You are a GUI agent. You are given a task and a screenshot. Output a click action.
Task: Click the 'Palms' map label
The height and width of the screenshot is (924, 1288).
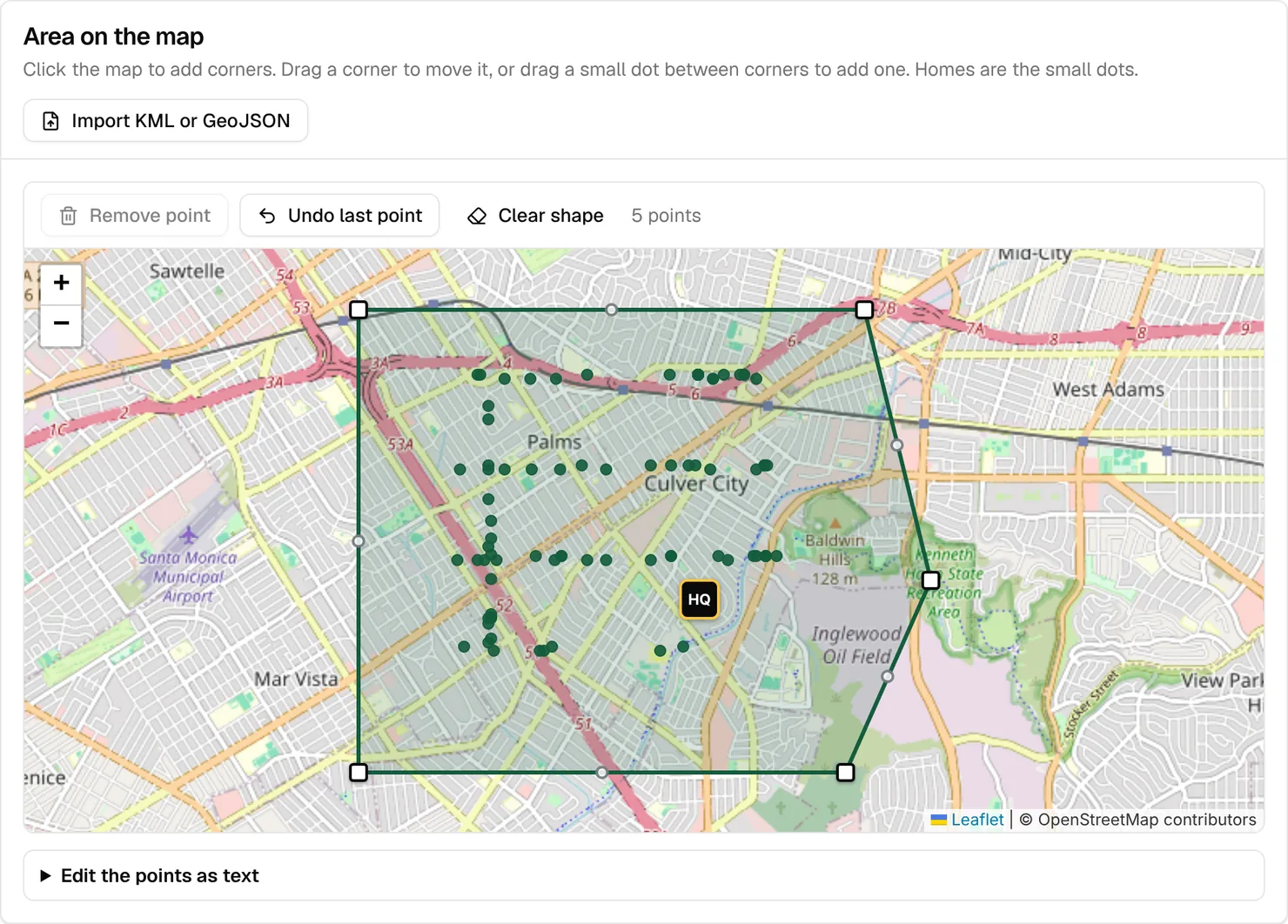554,442
